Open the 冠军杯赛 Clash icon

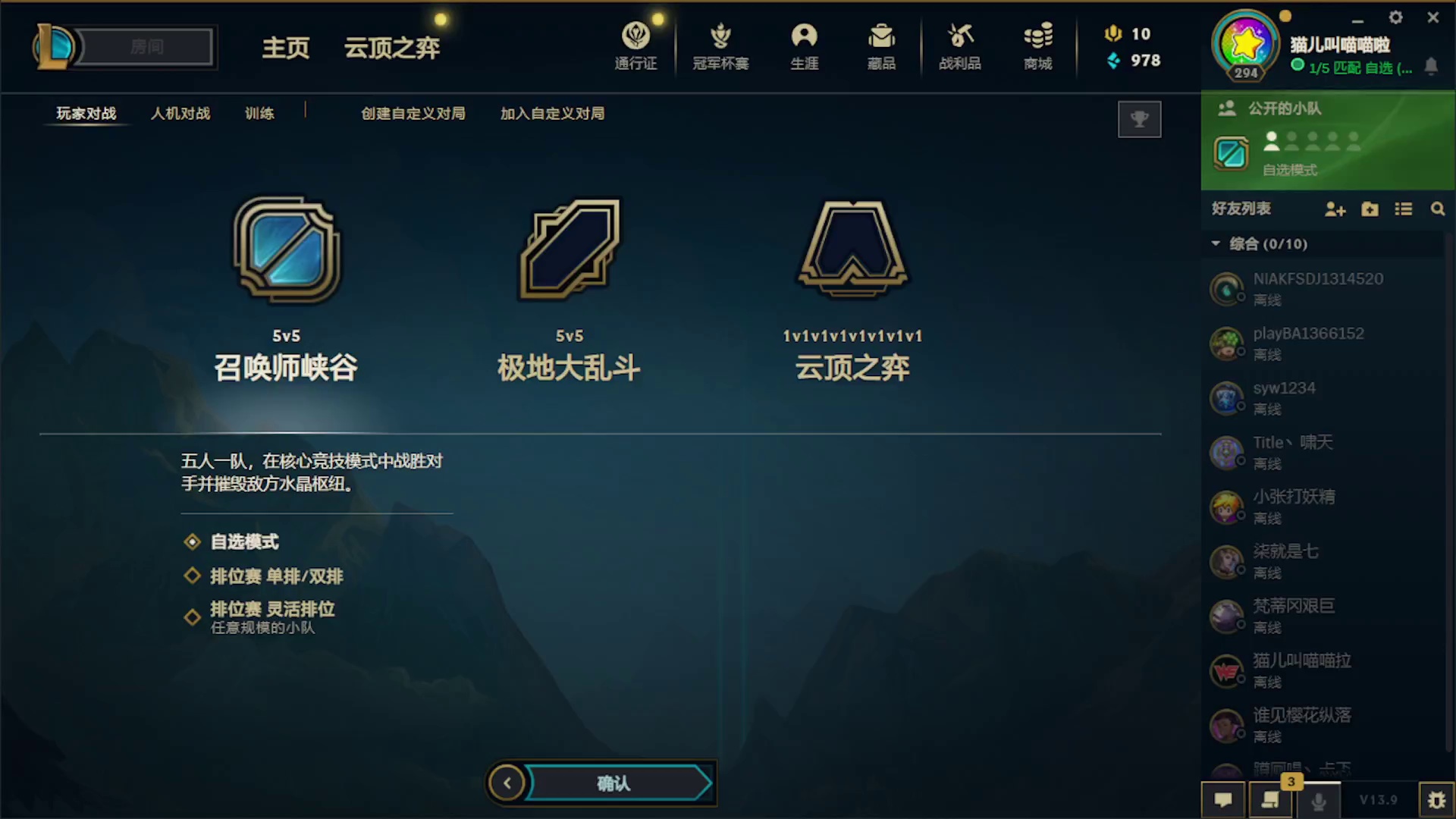pyautogui.click(x=720, y=46)
